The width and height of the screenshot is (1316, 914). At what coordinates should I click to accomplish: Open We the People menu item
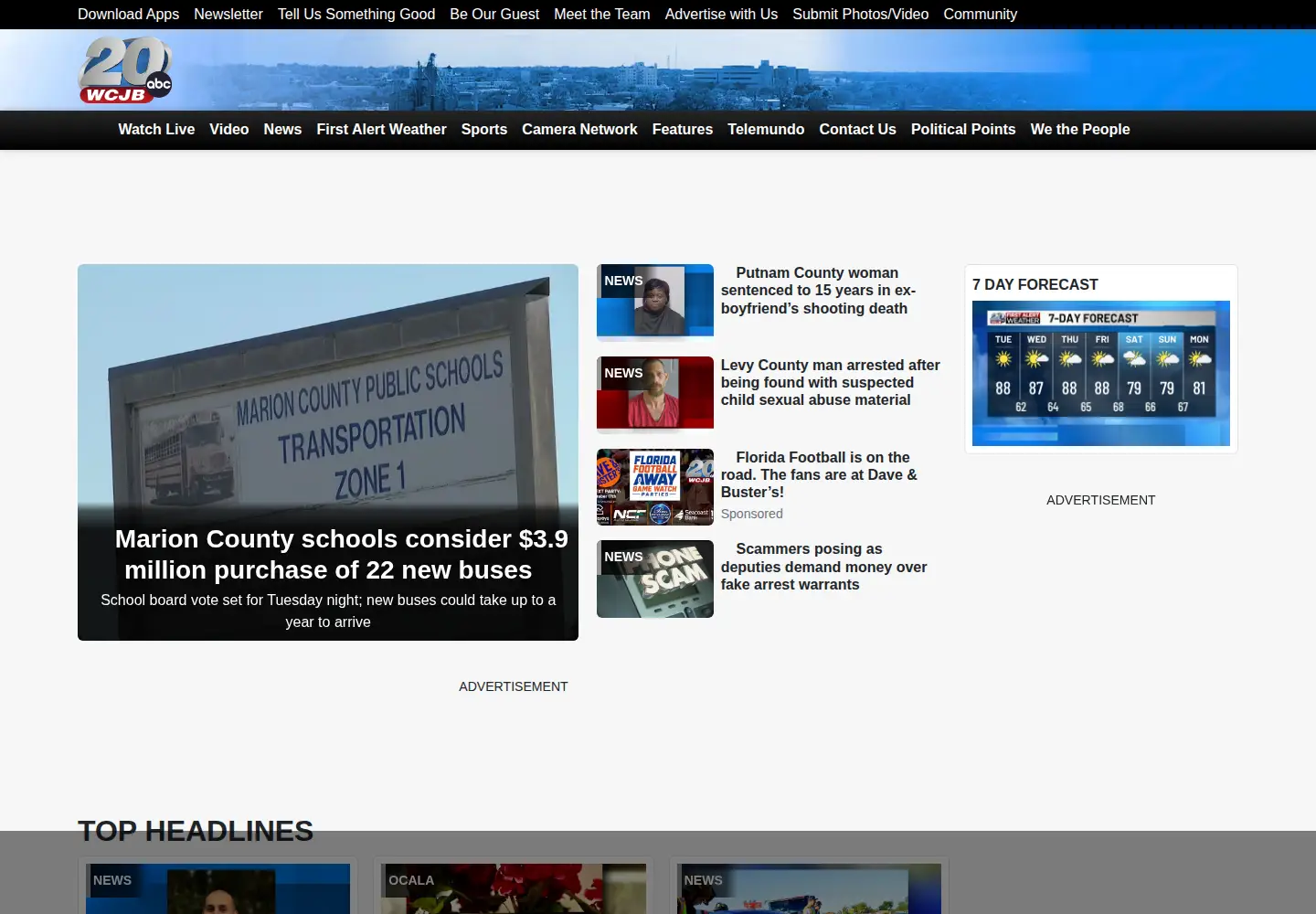[x=1080, y=130]
